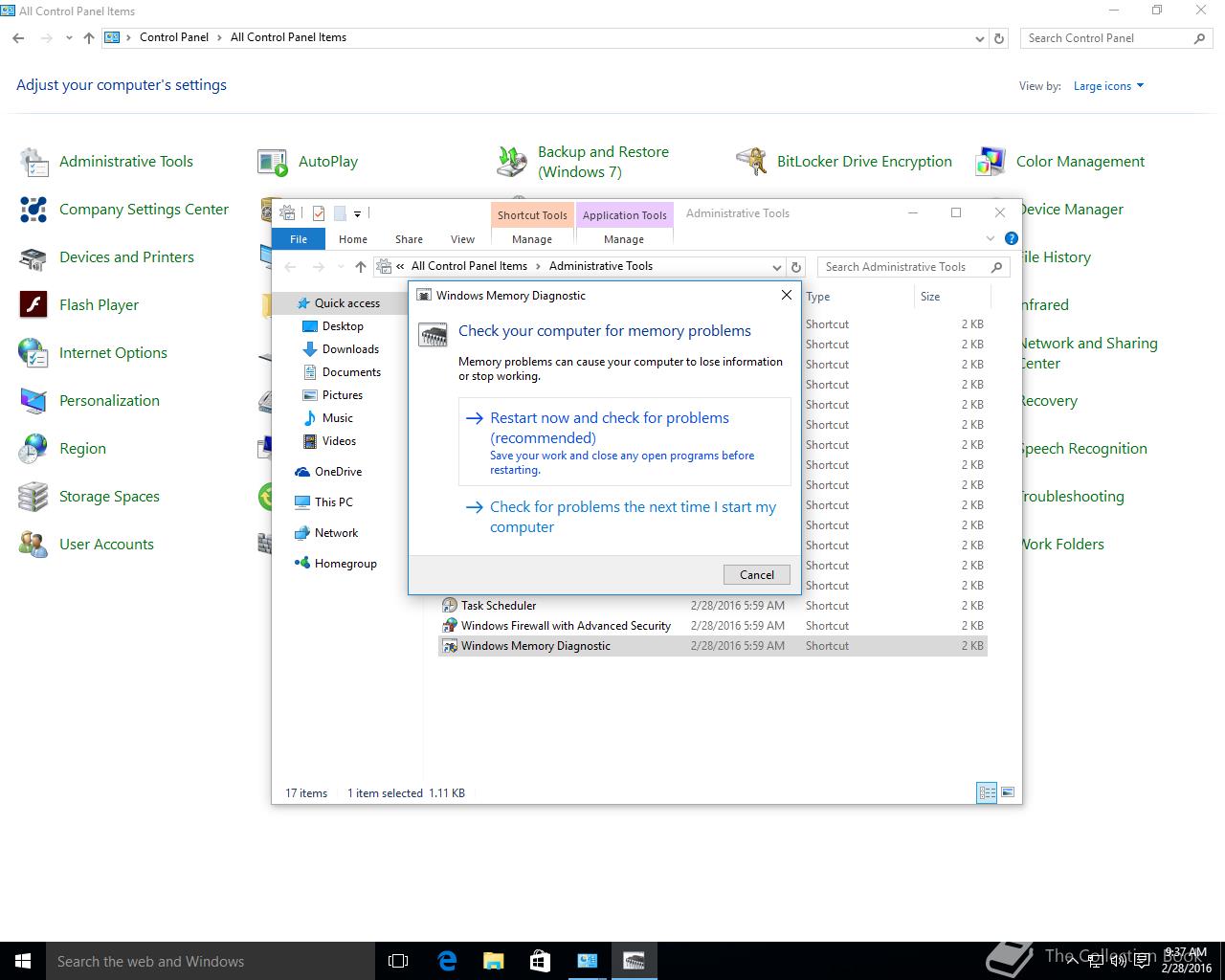Open the Quick Access Toolbar customize dropdown
Viewport: 1225px width, 980px height.
coord(357,213)
